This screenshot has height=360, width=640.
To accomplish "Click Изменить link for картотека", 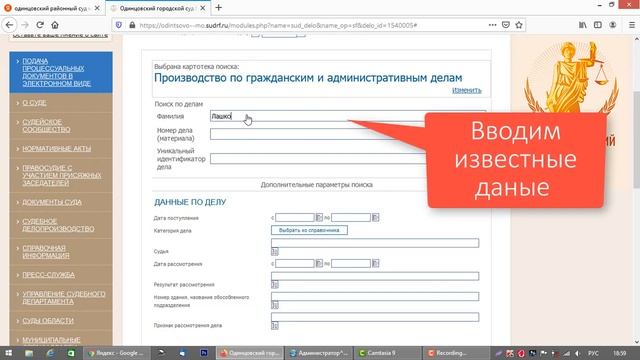I will (x=467, y=90).
